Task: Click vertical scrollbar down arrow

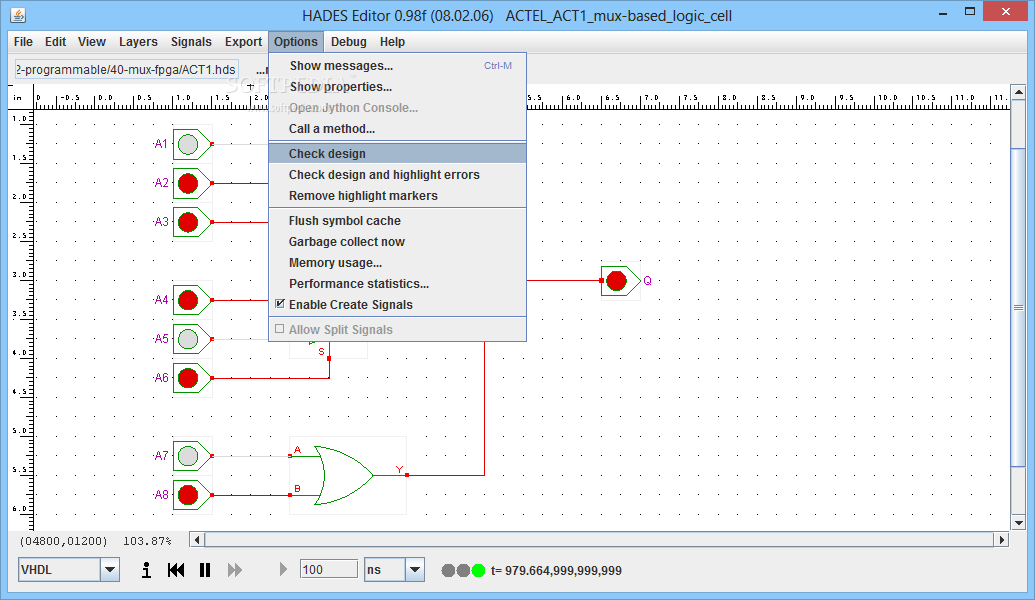Action: [1018, 523]
